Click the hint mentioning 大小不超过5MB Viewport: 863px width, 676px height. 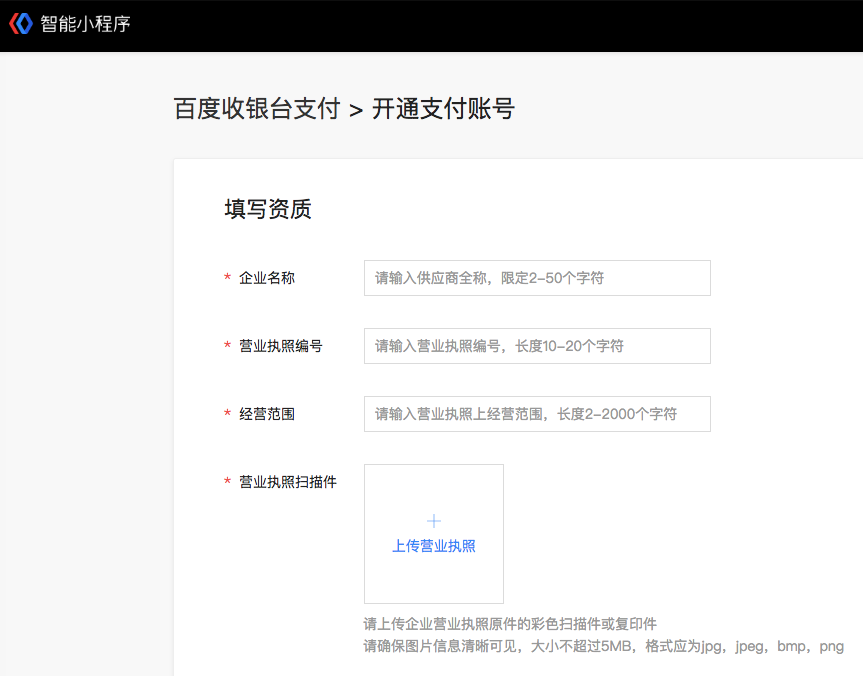click(604, 646)
